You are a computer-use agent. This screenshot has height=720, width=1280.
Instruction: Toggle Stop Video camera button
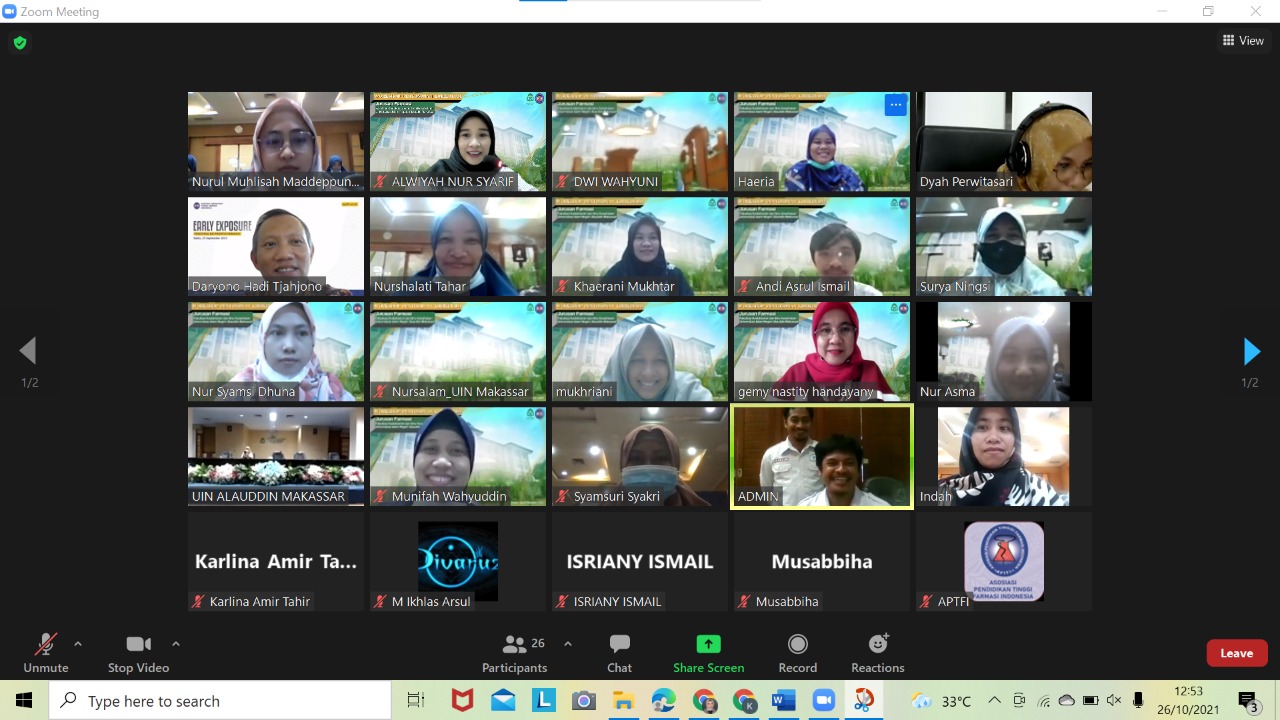click(x=138, y=653)
